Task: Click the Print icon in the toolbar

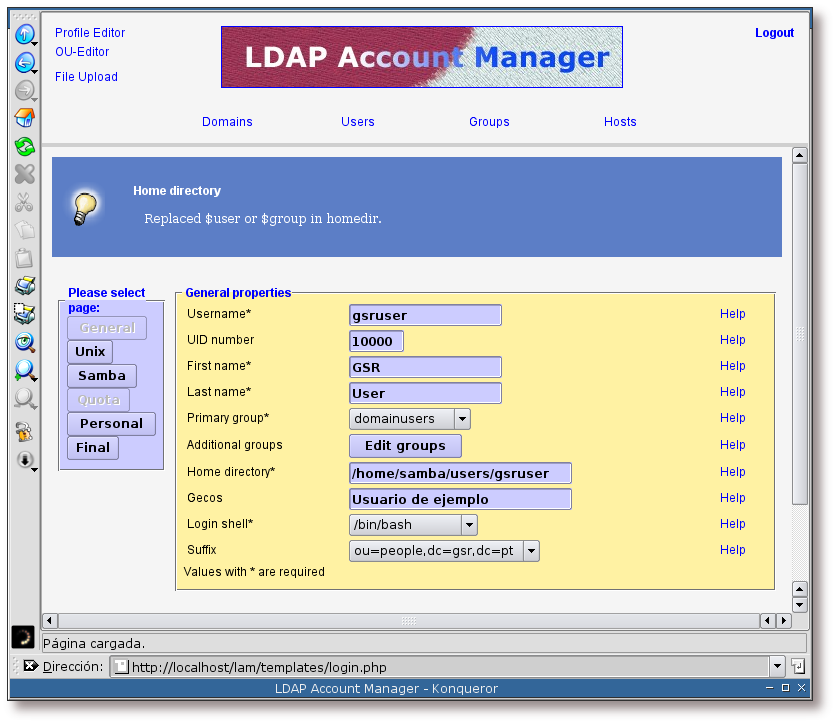Action: click(x=24, y=286)
